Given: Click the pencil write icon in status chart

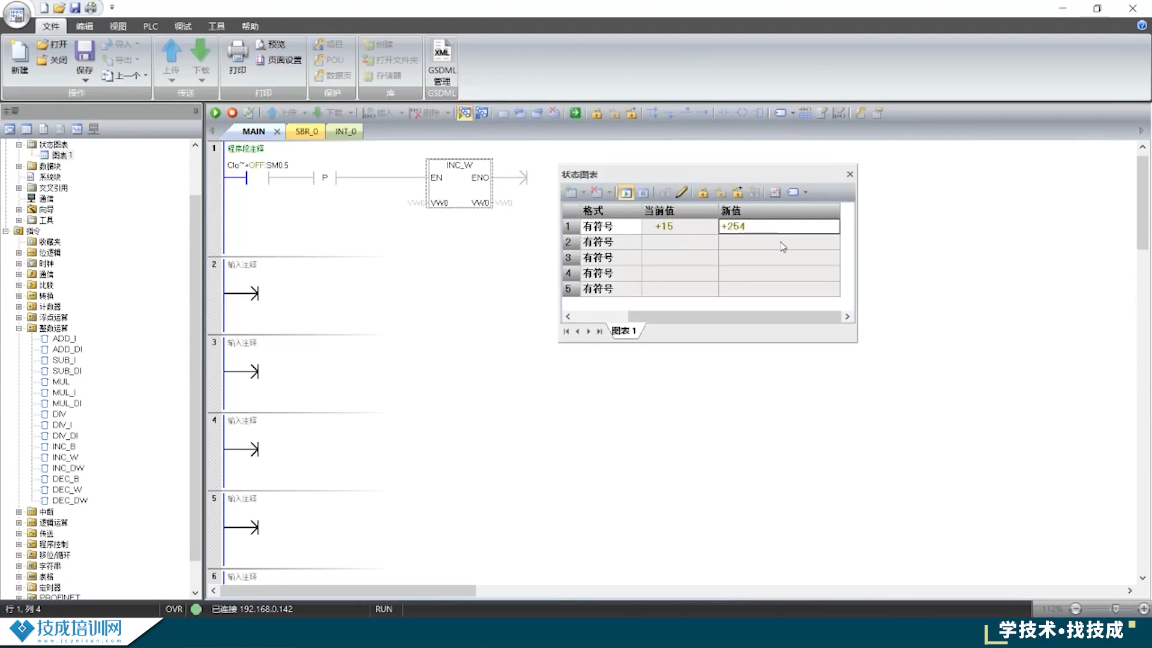Looking at the screenshot, I should click(682, 192).
